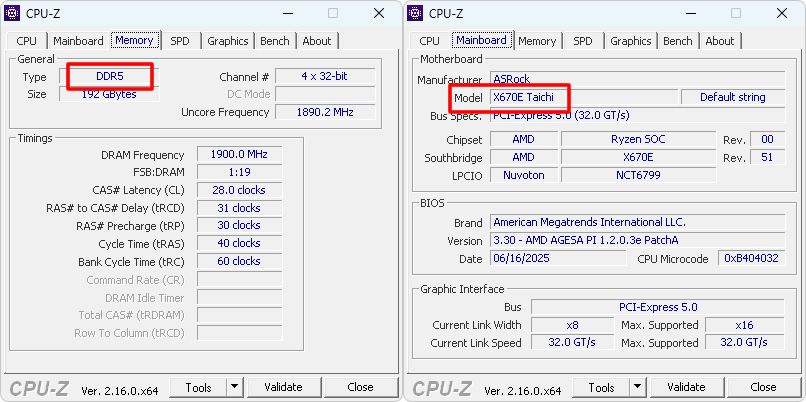Screen dimensions: 806x402
Task: Click CPU-Z app icon in right window title bar
Action: click(x=415, y=13)
